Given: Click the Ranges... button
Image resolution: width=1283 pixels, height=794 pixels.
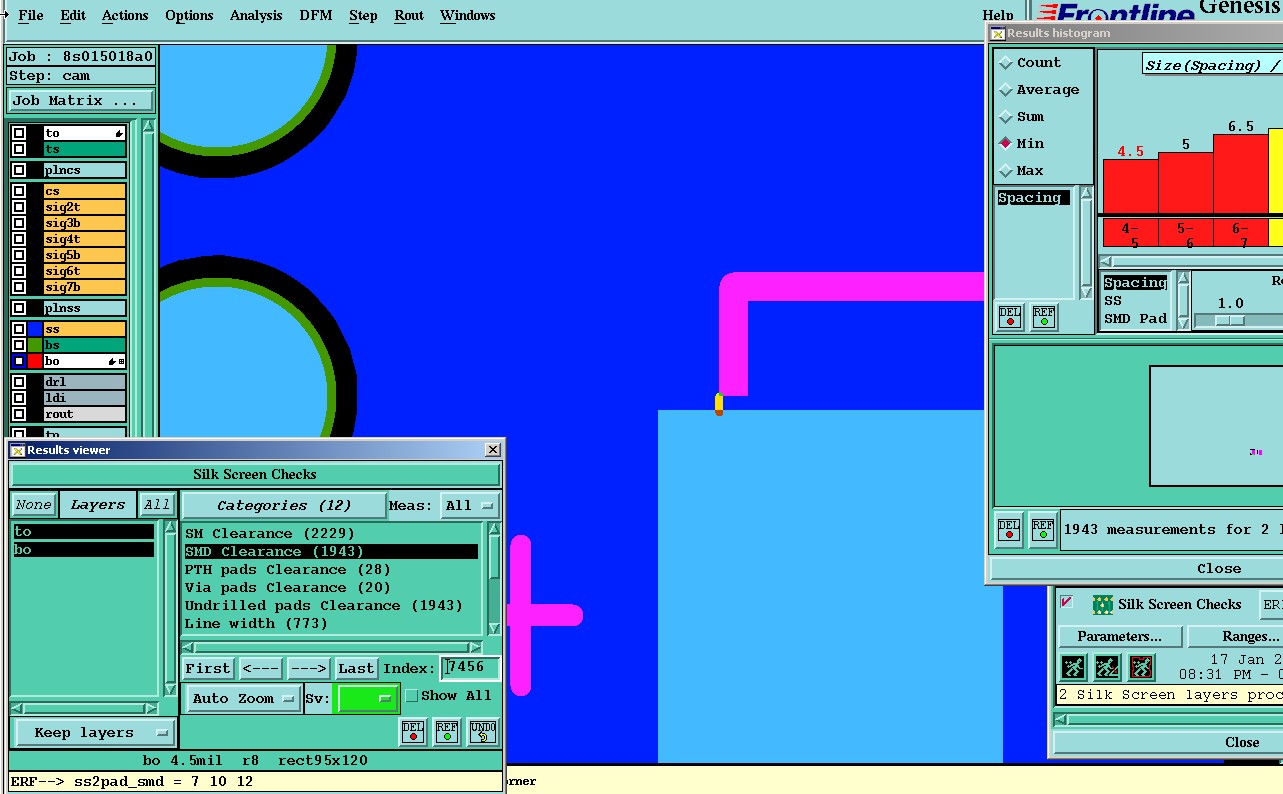Looking at the screenshot, I should (1236, 636).
